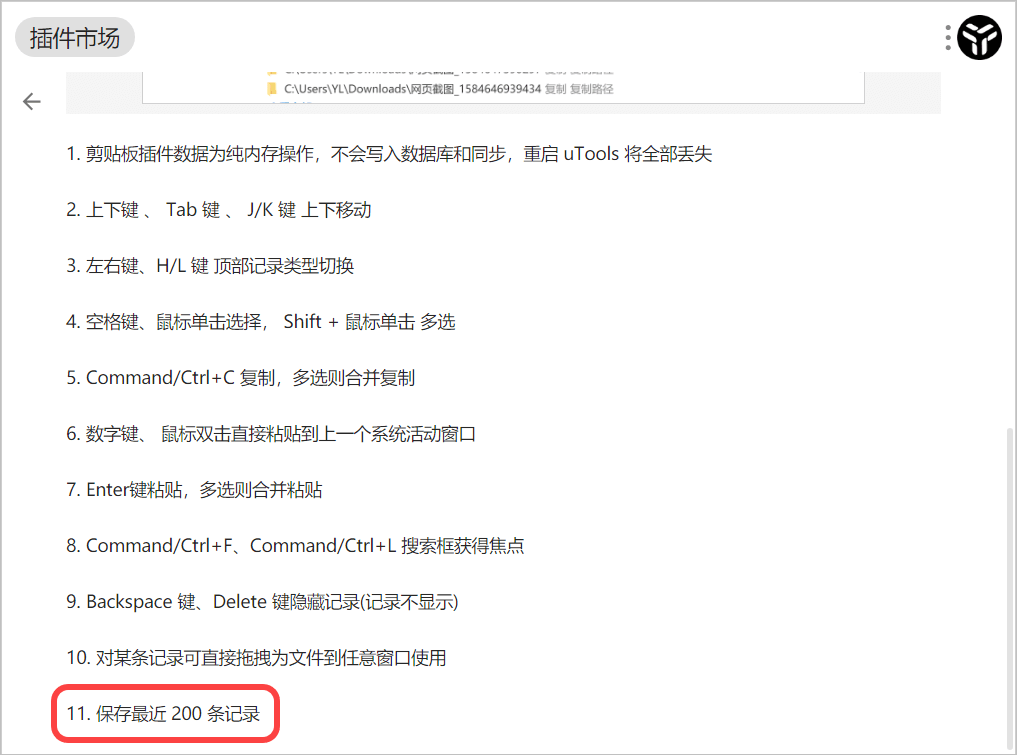Click item 6 about 数字键 paste
1017x755 pixels.
coord(271,433)
